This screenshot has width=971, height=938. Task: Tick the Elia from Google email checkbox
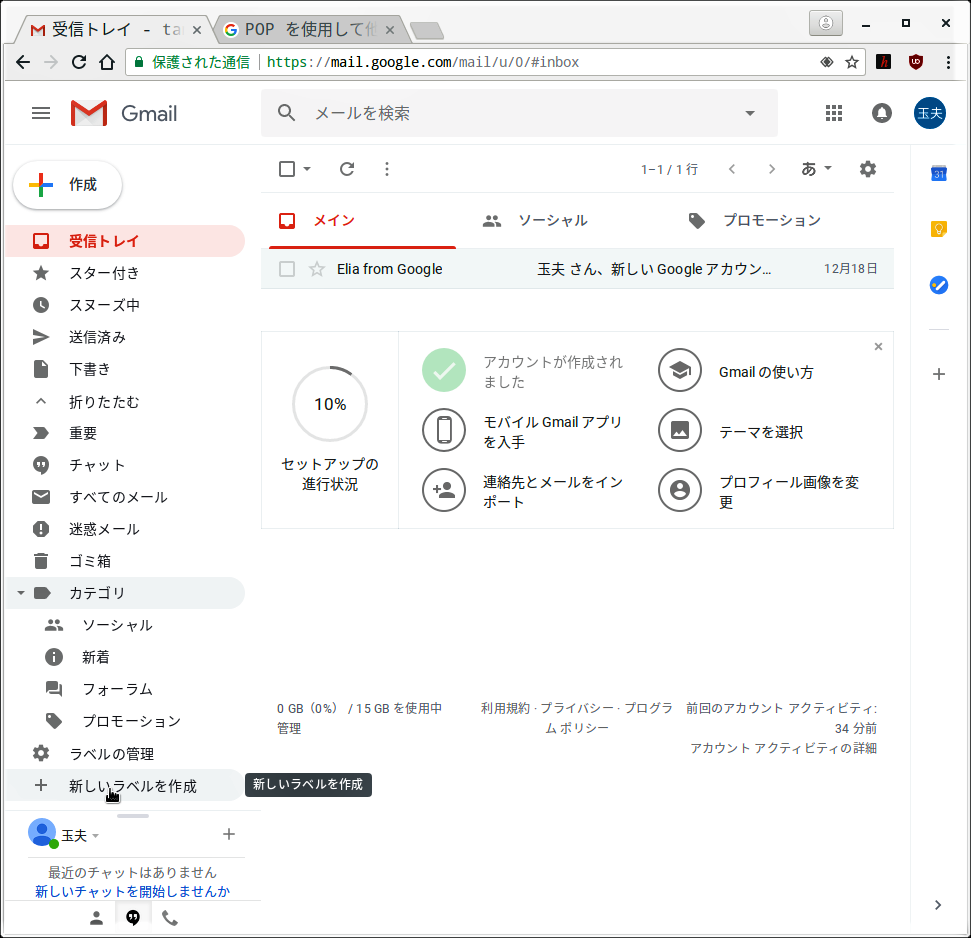pos(287,269)
